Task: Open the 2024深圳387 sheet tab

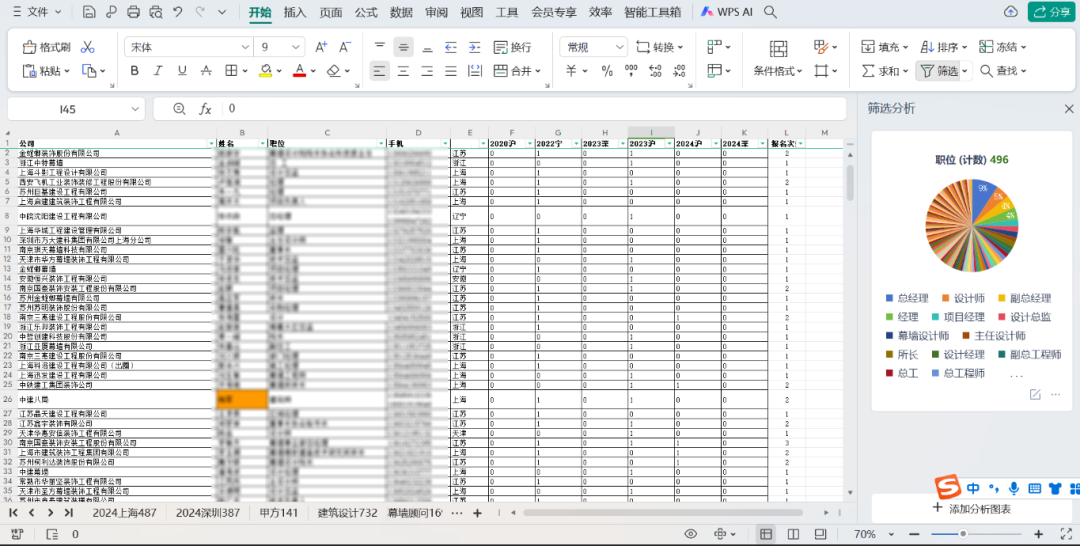Action: [207, 513]
